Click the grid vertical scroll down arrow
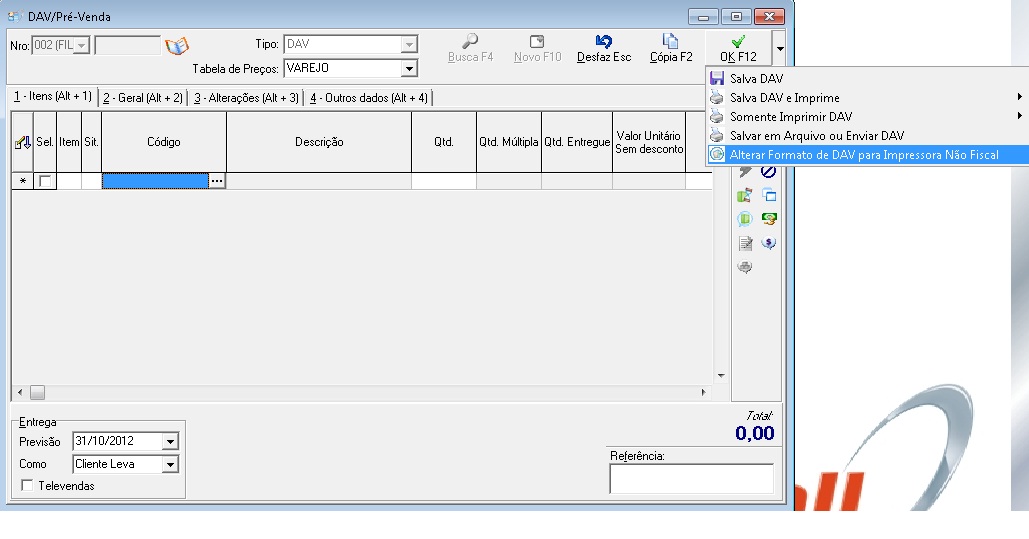Image resolution: width=1029 pixels, height=539 pixels. 721,376
